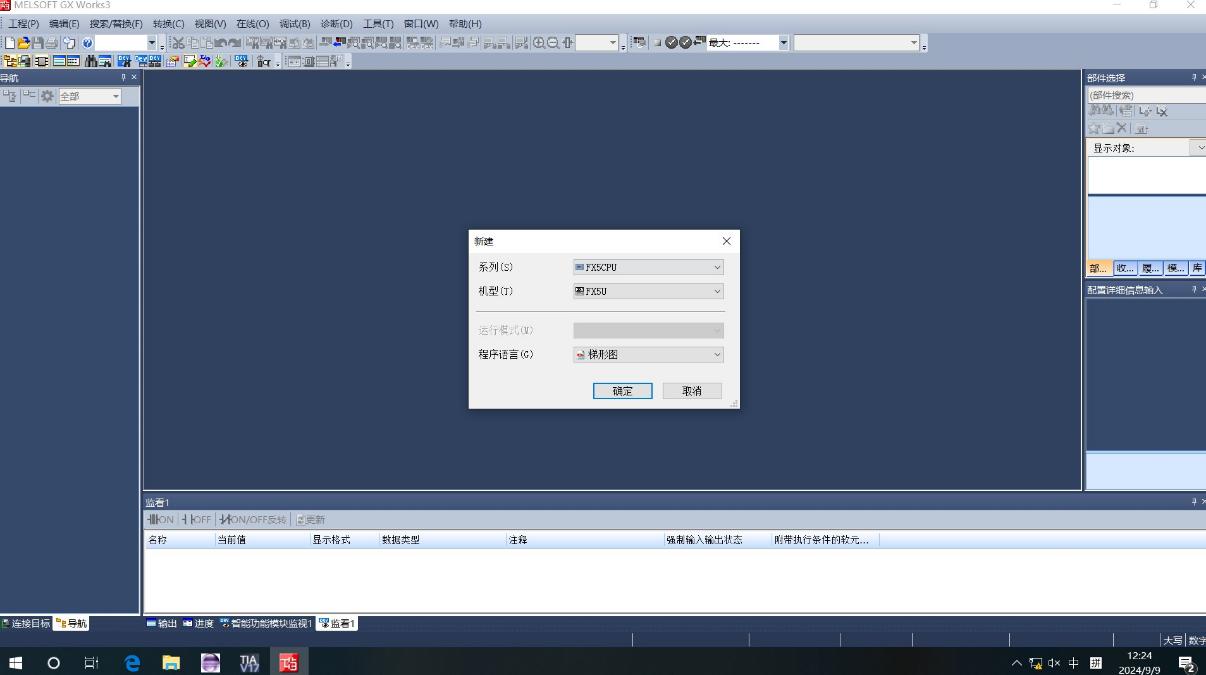Click the 数据类型 column header
1206x675 pixels.
442,540
